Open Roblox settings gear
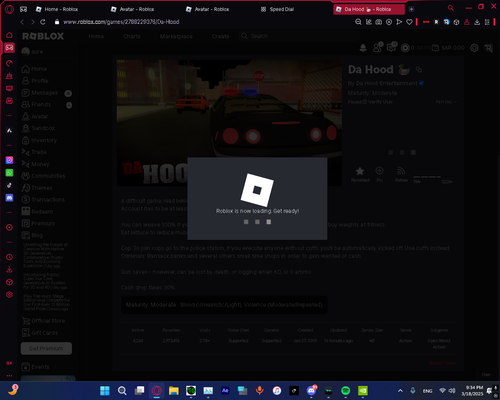This screenshot has width=500, height=400. pos(474,48)
